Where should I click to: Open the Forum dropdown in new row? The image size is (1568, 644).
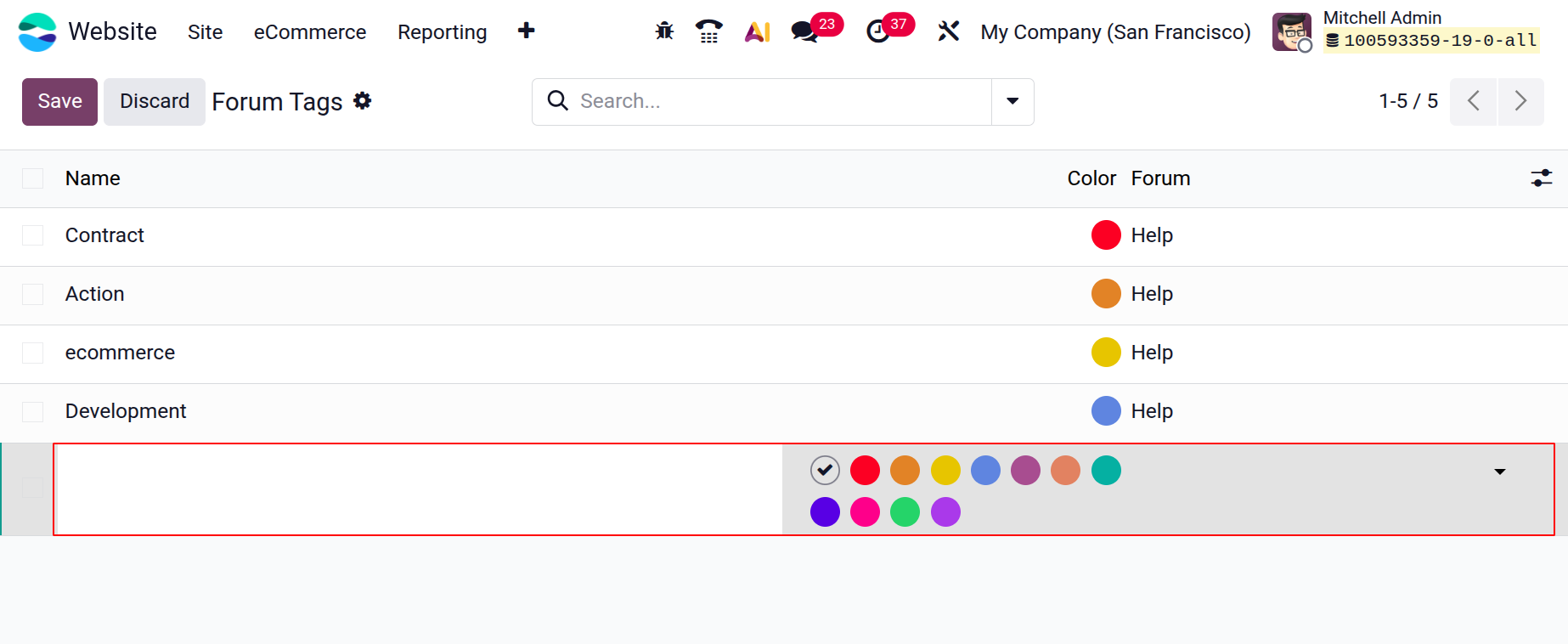click(x=1499, y=472)
